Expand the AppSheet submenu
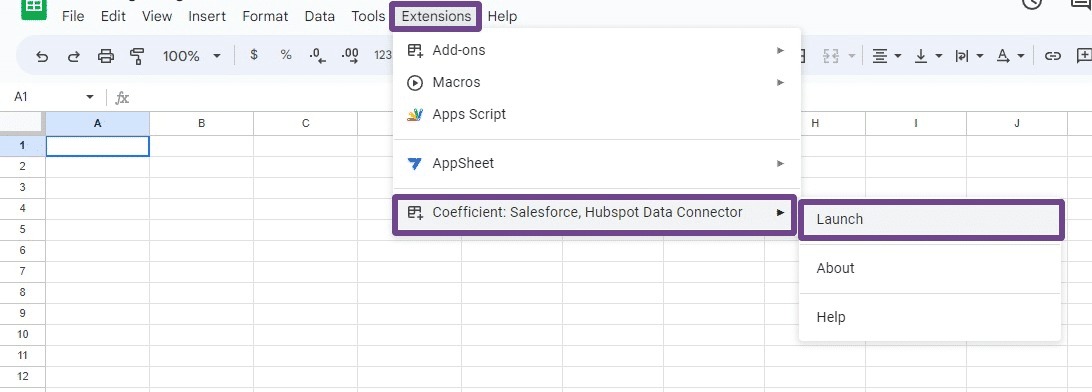The image size is (1092, 392). [x=597, y=164]
